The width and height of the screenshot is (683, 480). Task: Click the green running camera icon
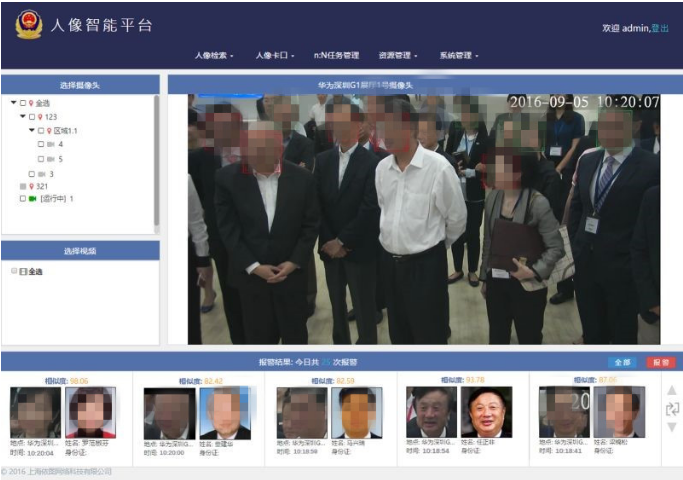(x=32, y=199)
